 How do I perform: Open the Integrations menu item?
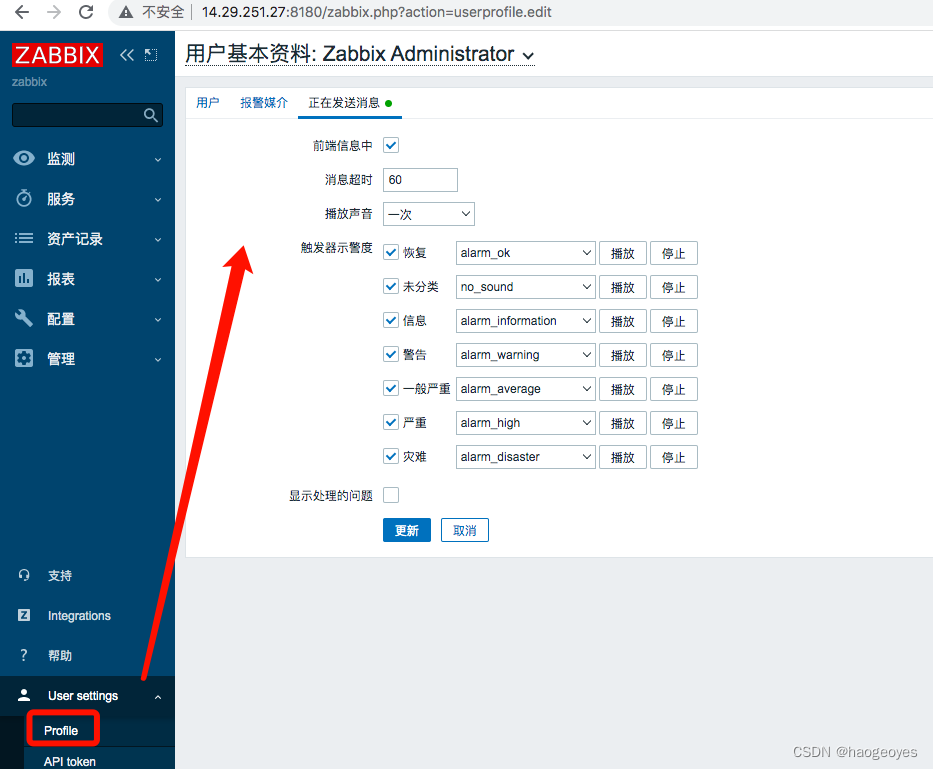coord(79,615)
